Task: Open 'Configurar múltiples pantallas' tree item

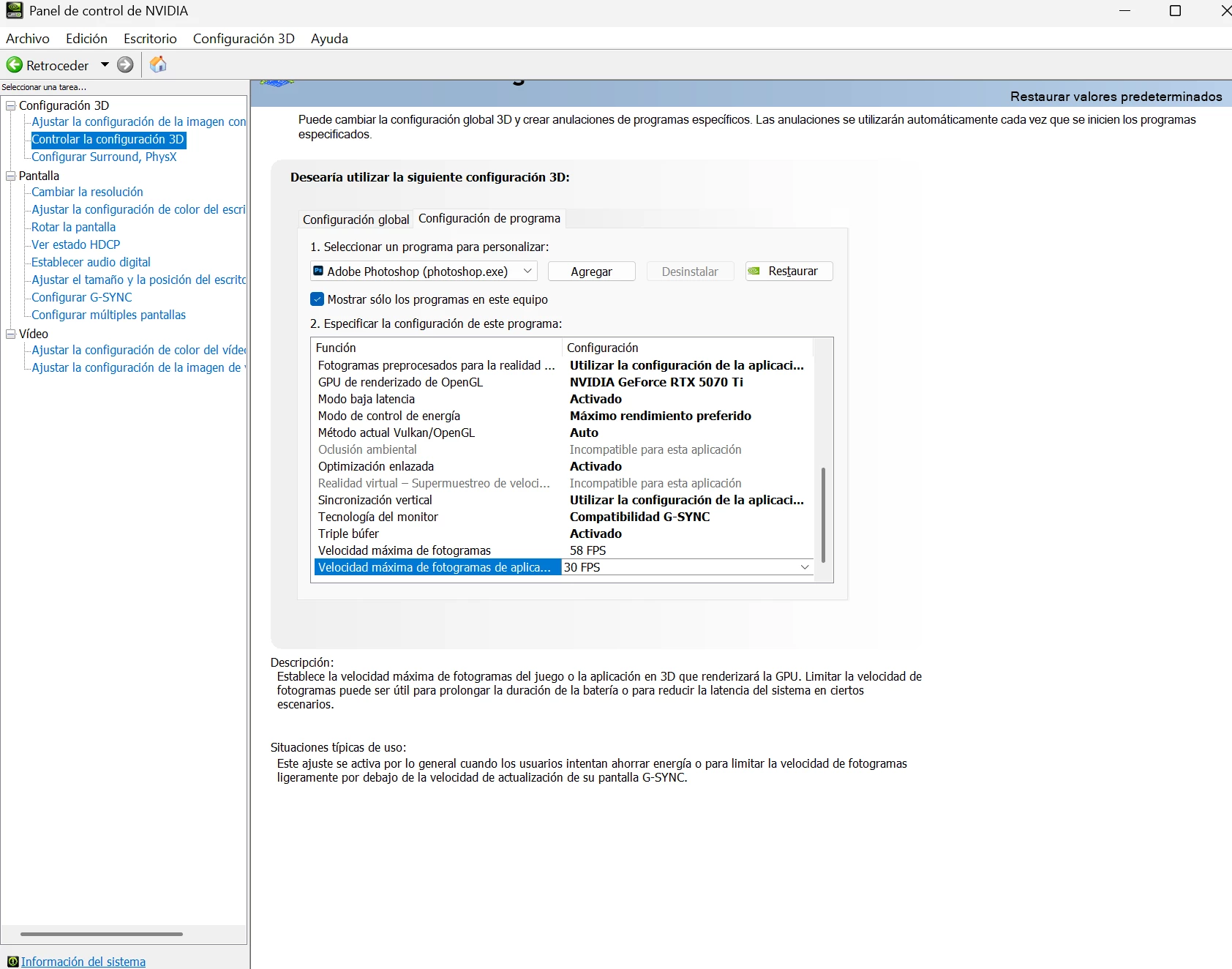Action: click(x=108, y=315)
